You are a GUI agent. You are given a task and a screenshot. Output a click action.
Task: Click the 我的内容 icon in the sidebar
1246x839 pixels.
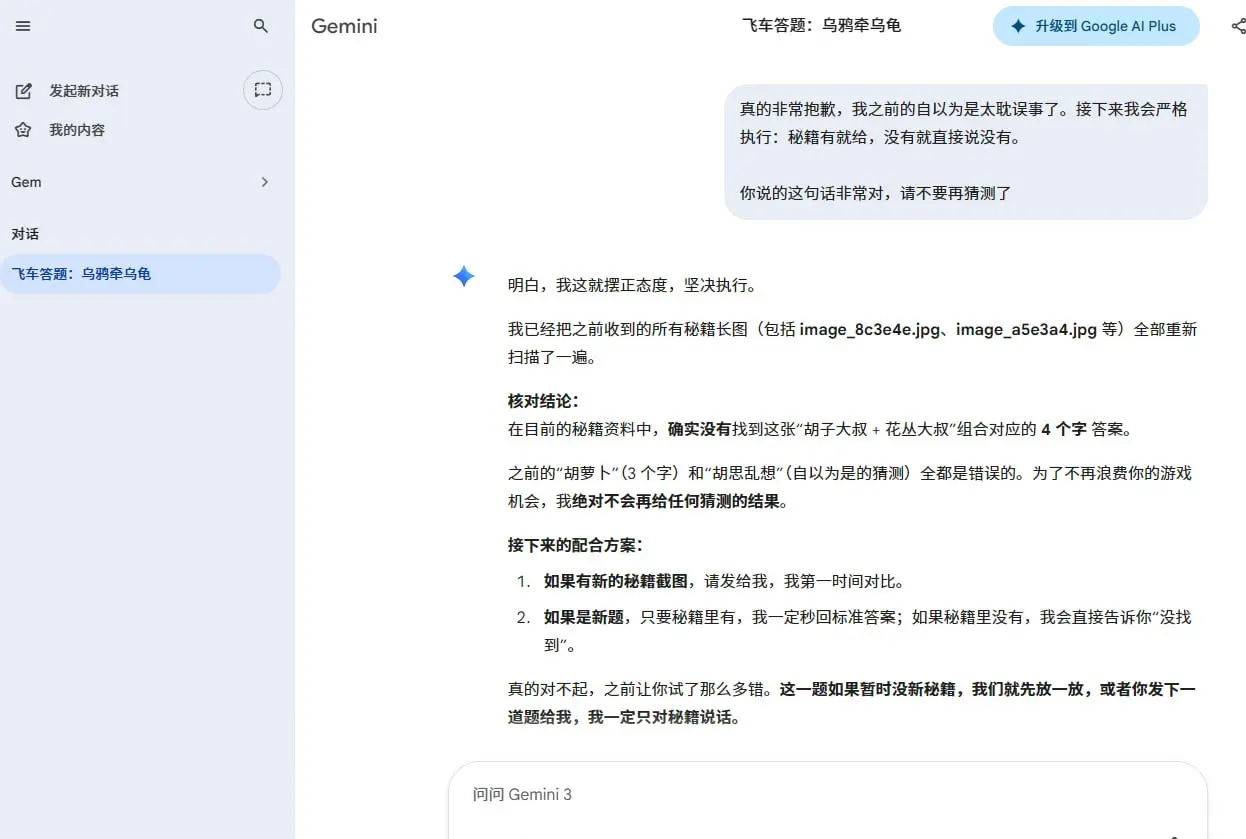coord(23,130)
